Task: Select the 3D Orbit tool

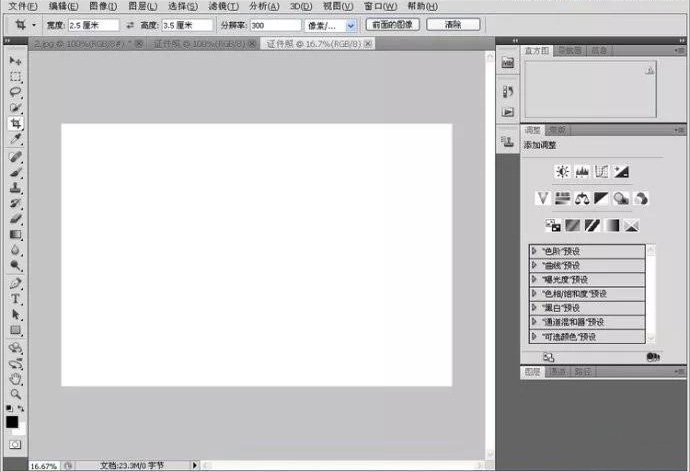Action: tap(15, 363)
